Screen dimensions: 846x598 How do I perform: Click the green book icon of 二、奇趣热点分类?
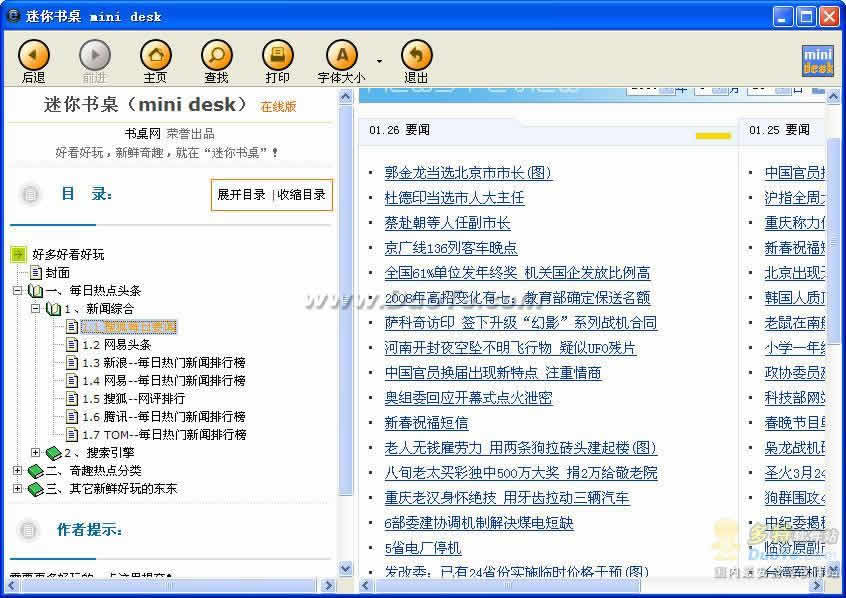click(36, 472)
